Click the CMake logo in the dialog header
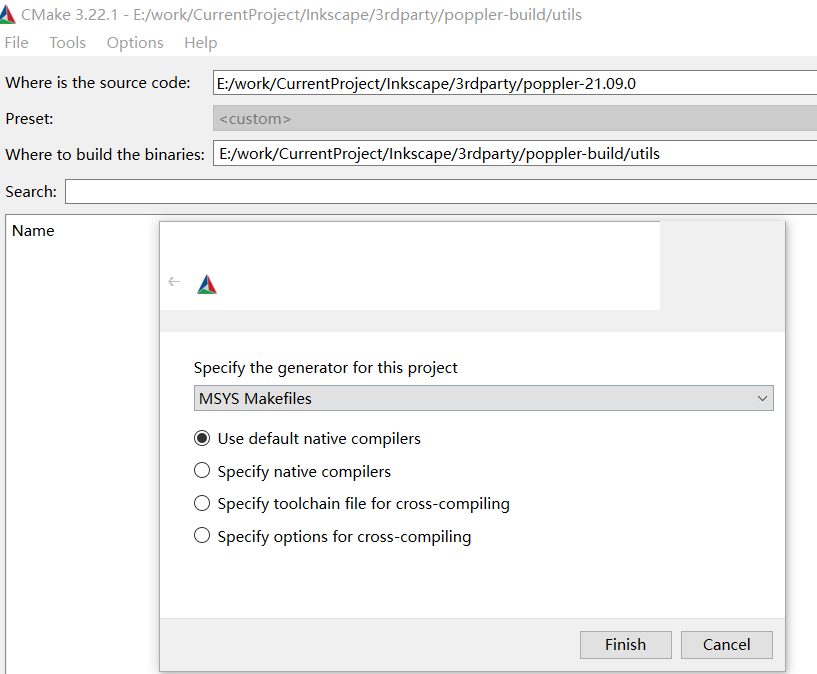Viewport: 817px width, 674px height. click(x=207, y=284)
